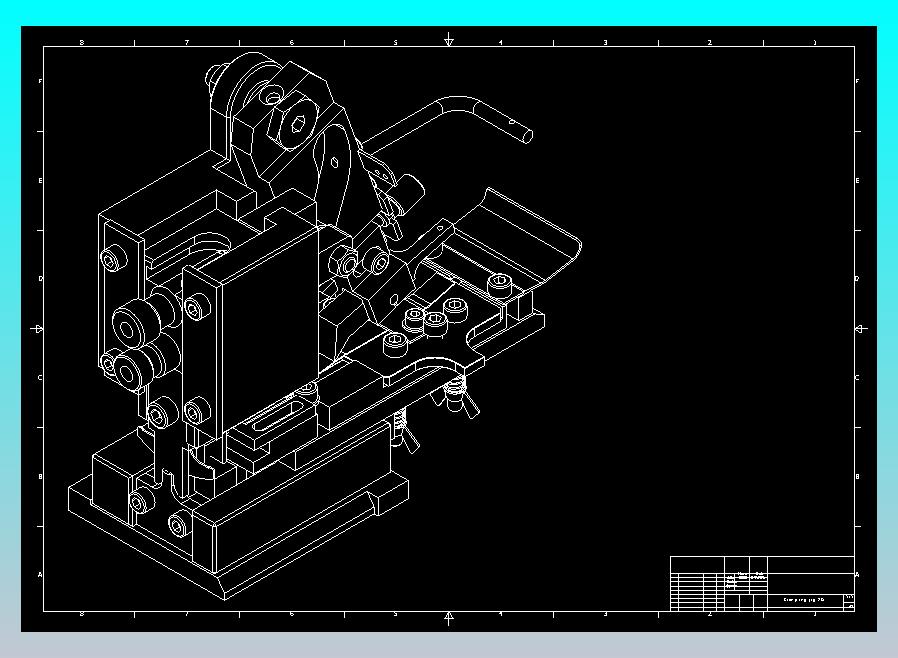Image resolution: width=898 pixels, height=658 pixels.
Task: Pick zone letter "B" on the right border
Action: (857, 476)
